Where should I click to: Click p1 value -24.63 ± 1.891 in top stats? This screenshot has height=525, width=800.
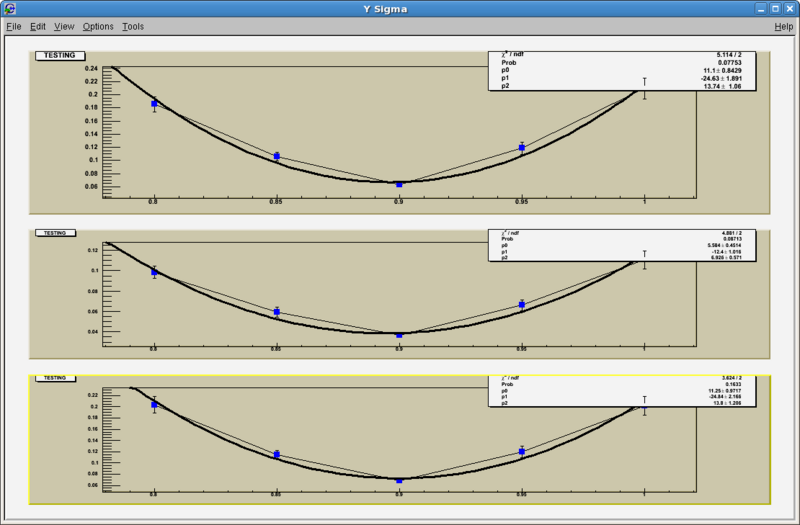(721, 79)
